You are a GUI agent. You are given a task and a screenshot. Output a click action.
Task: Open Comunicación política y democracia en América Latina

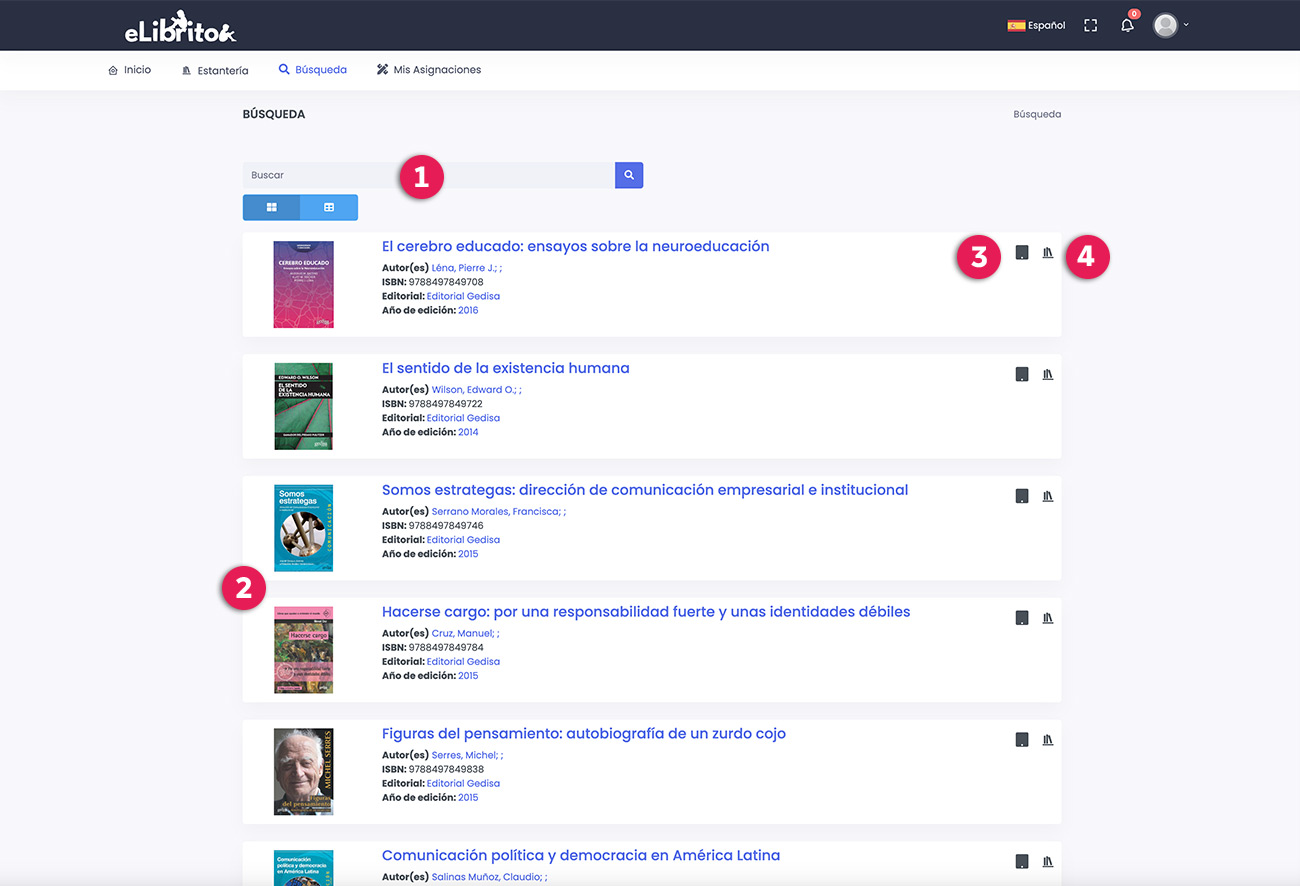[581, 856]
